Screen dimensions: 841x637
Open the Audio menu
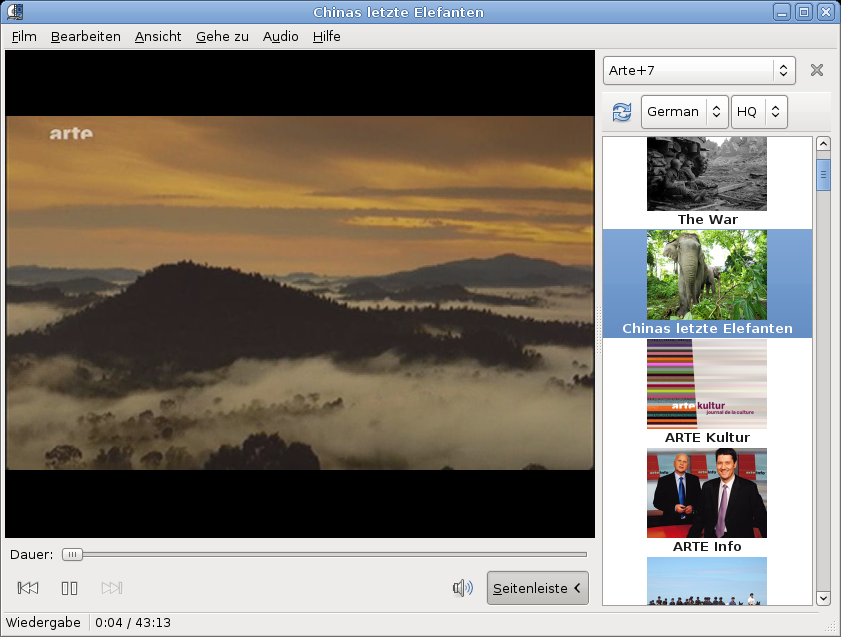tap(281, 36)
